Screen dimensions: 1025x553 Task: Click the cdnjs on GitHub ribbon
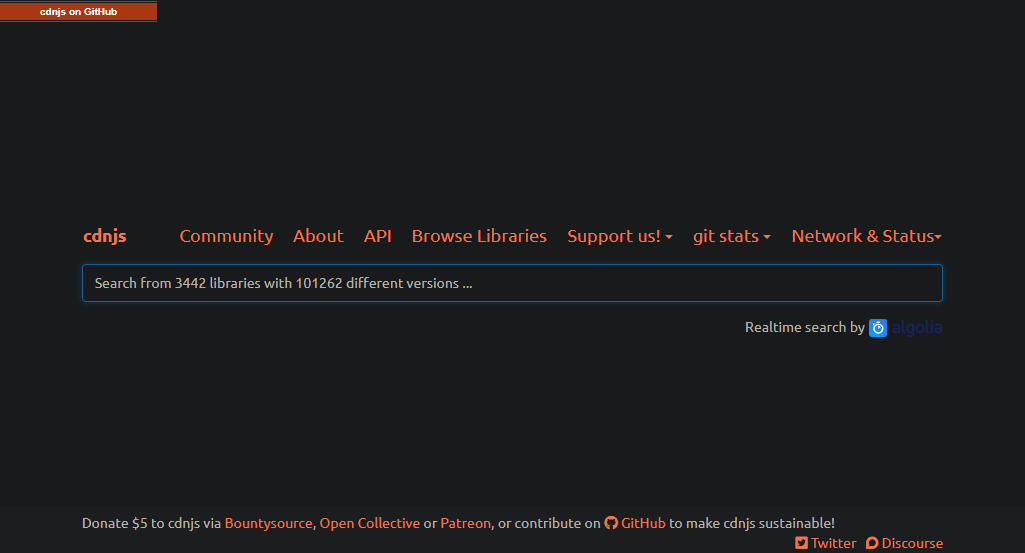78,12
